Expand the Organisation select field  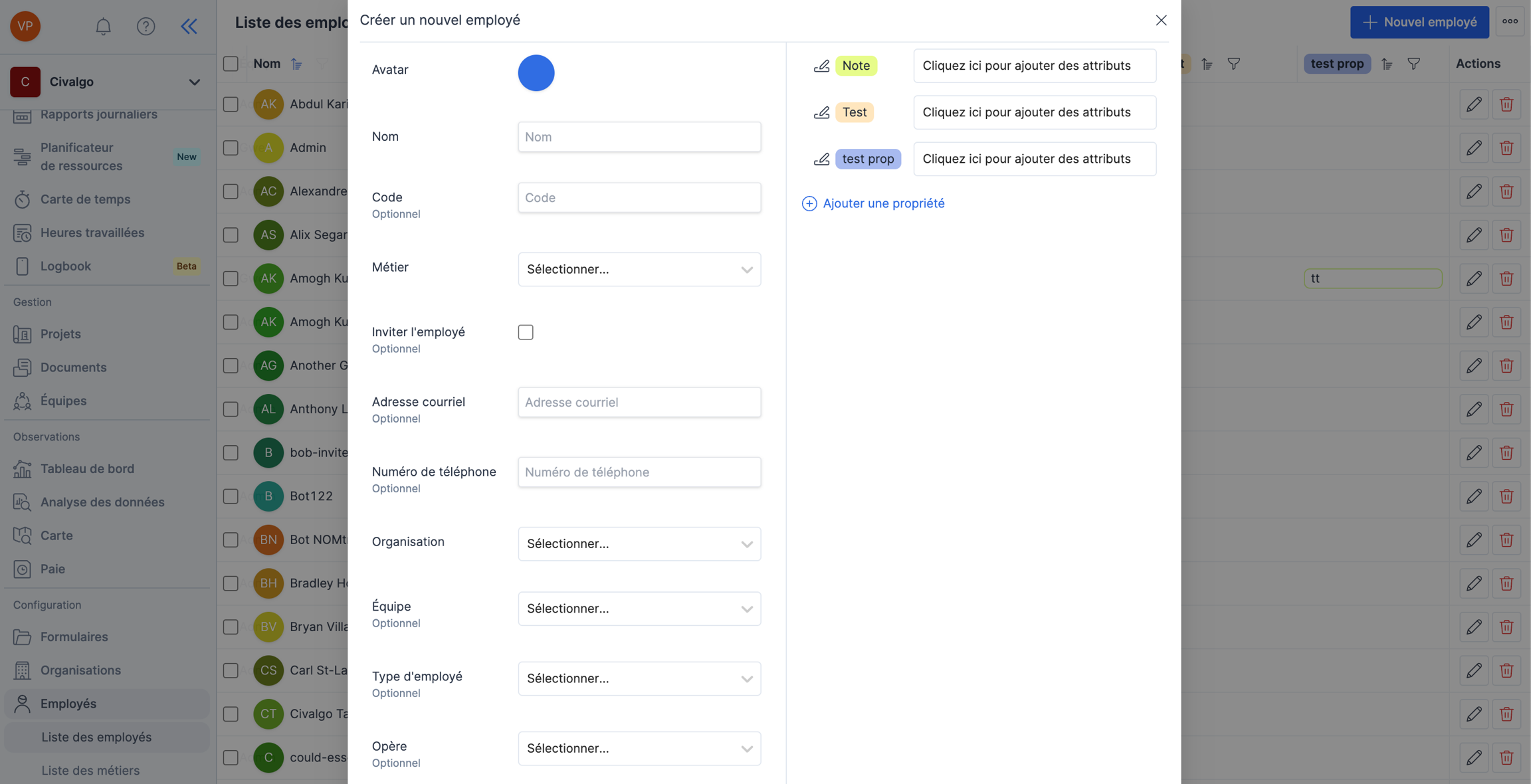coord(639,543)
